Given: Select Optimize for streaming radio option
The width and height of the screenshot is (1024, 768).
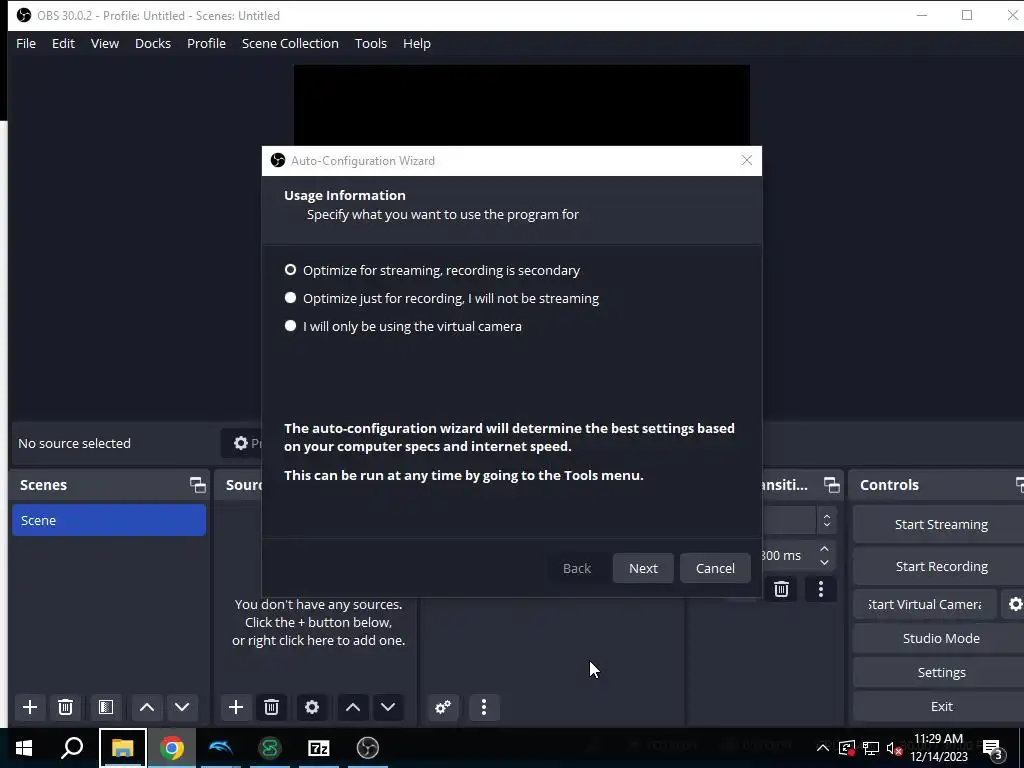Looking at the screenshot, I should pos(291,270).
